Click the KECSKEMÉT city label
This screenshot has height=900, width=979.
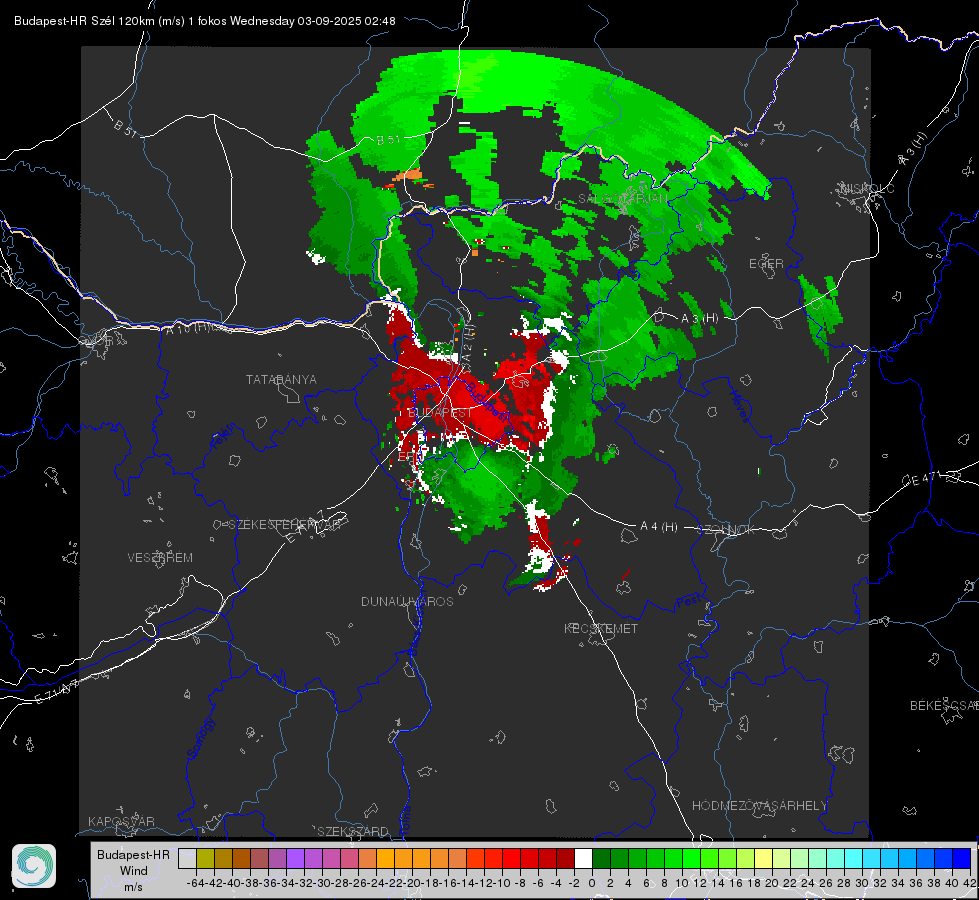pos(601,629)
